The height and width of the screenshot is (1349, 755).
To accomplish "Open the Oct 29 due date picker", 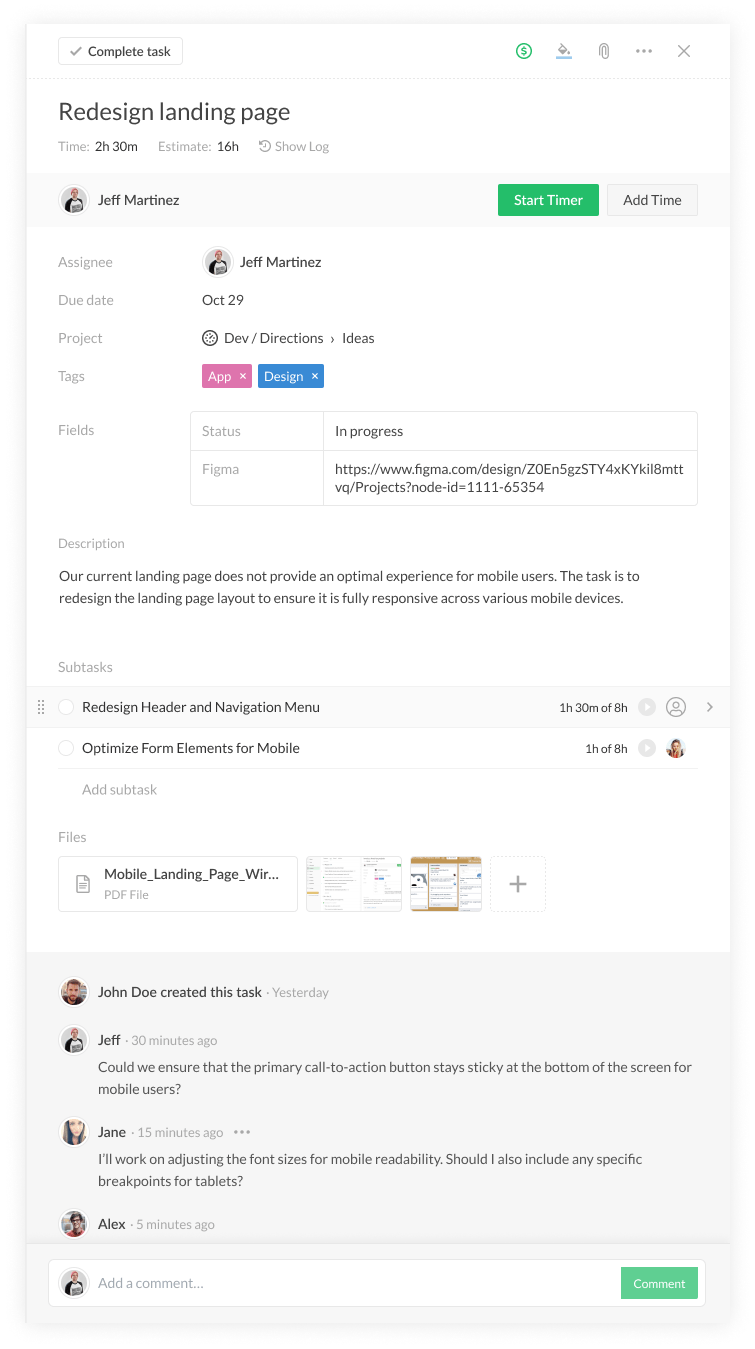I will pos(223,300).
